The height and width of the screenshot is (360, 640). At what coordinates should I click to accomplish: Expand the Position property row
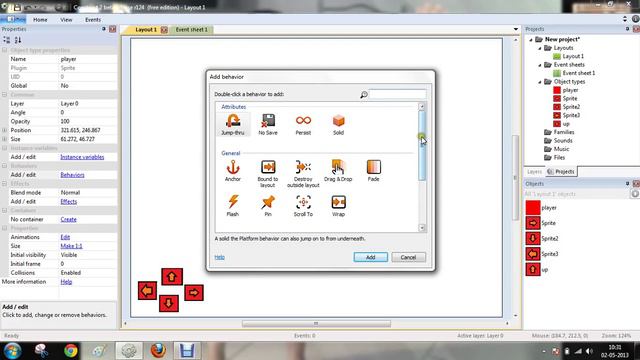pyautogui.click(x=4, y=130)
